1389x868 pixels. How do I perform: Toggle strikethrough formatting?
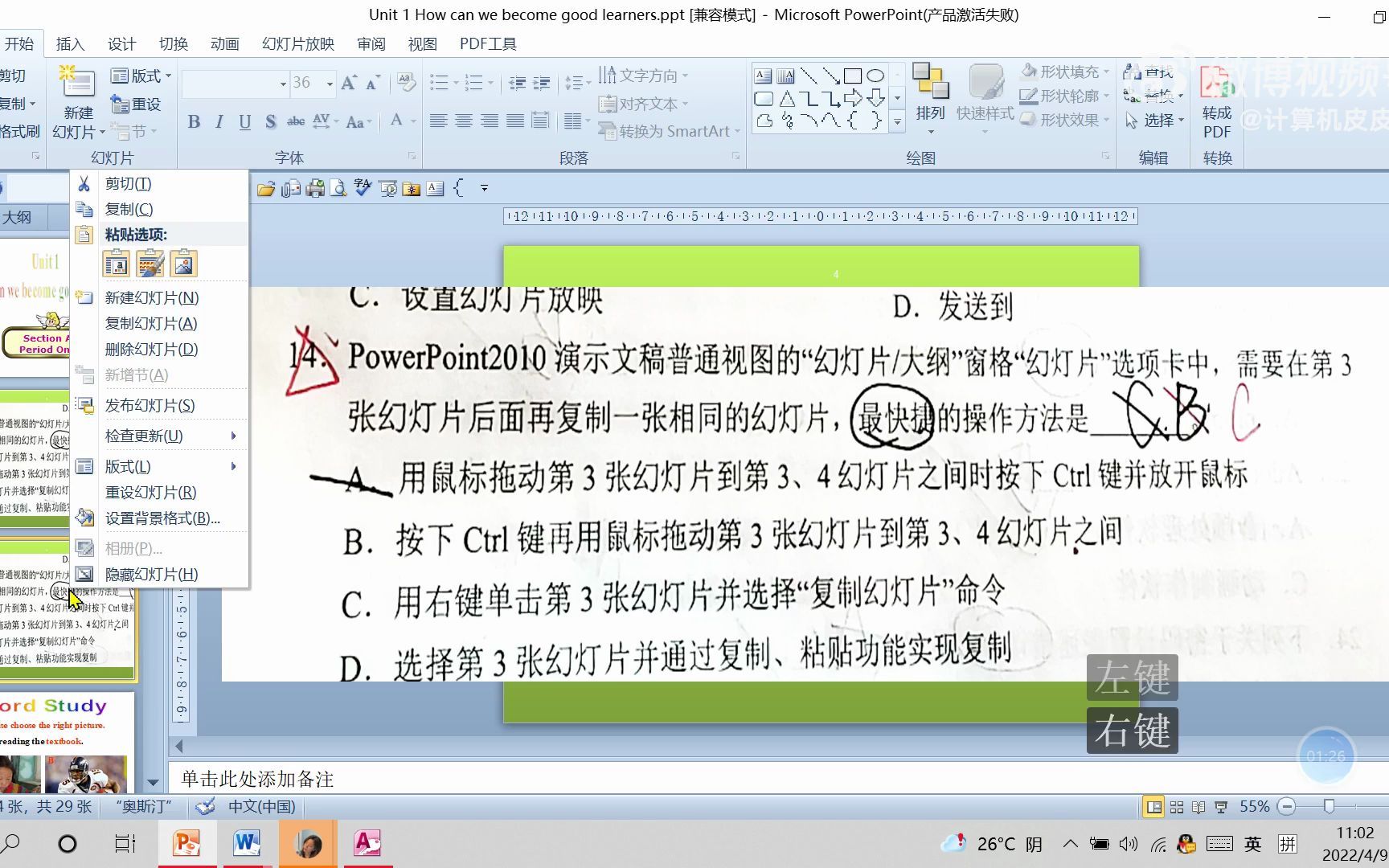[x=296, y=122]
